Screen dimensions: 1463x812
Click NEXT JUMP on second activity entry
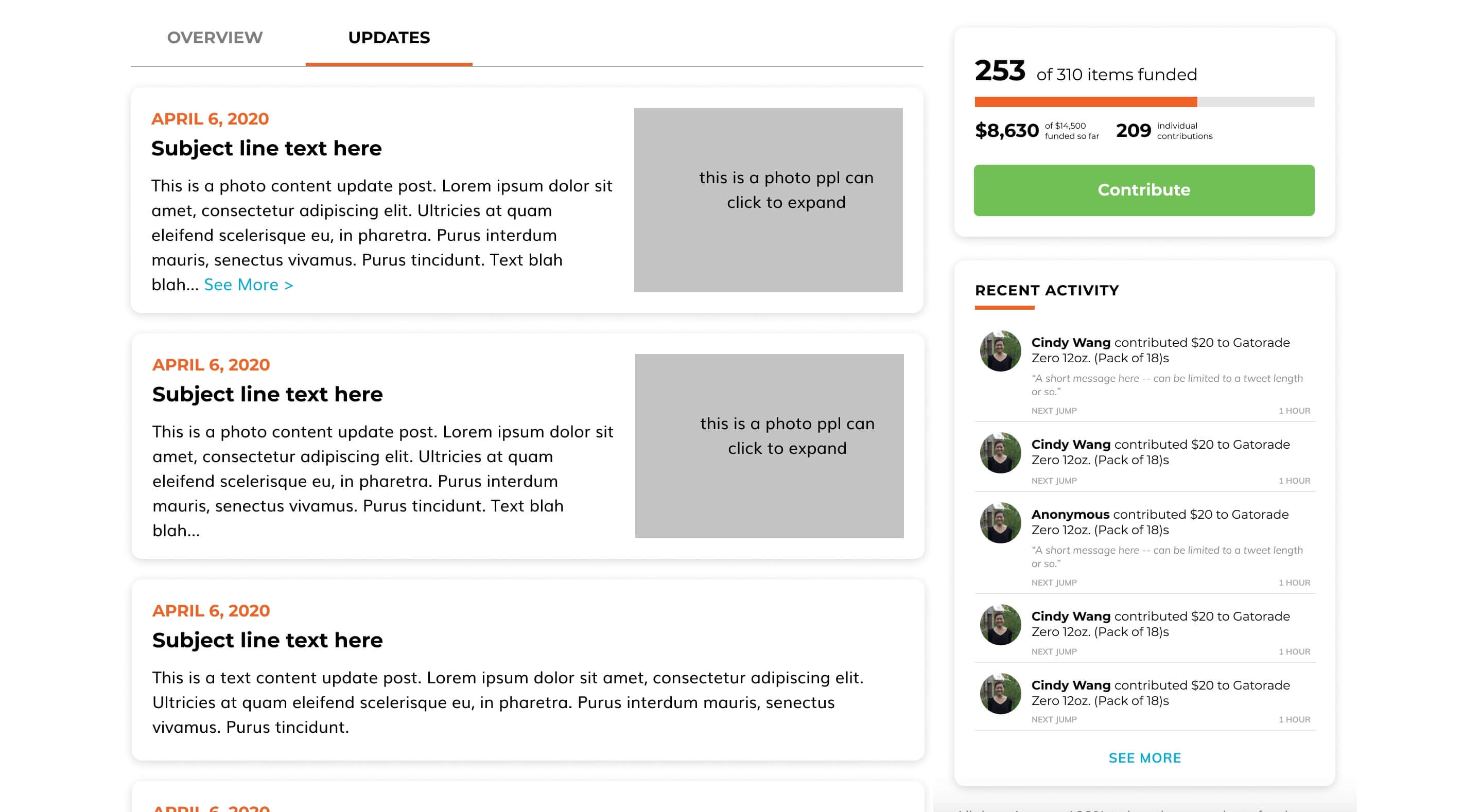tap(1054, 481)
